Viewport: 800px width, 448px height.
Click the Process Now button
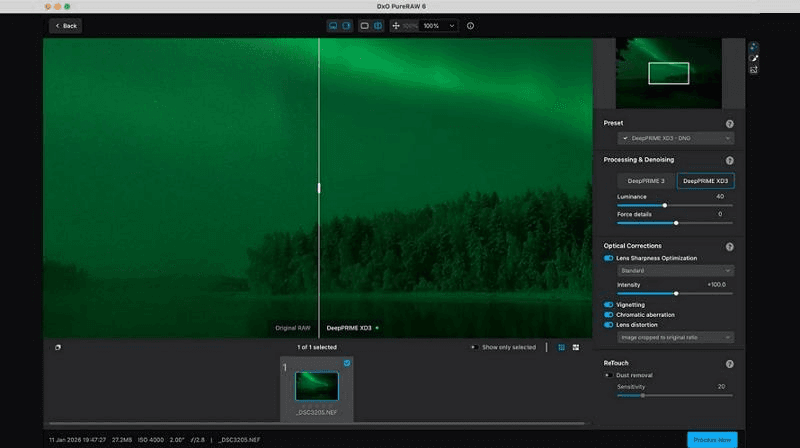[712, 440]
